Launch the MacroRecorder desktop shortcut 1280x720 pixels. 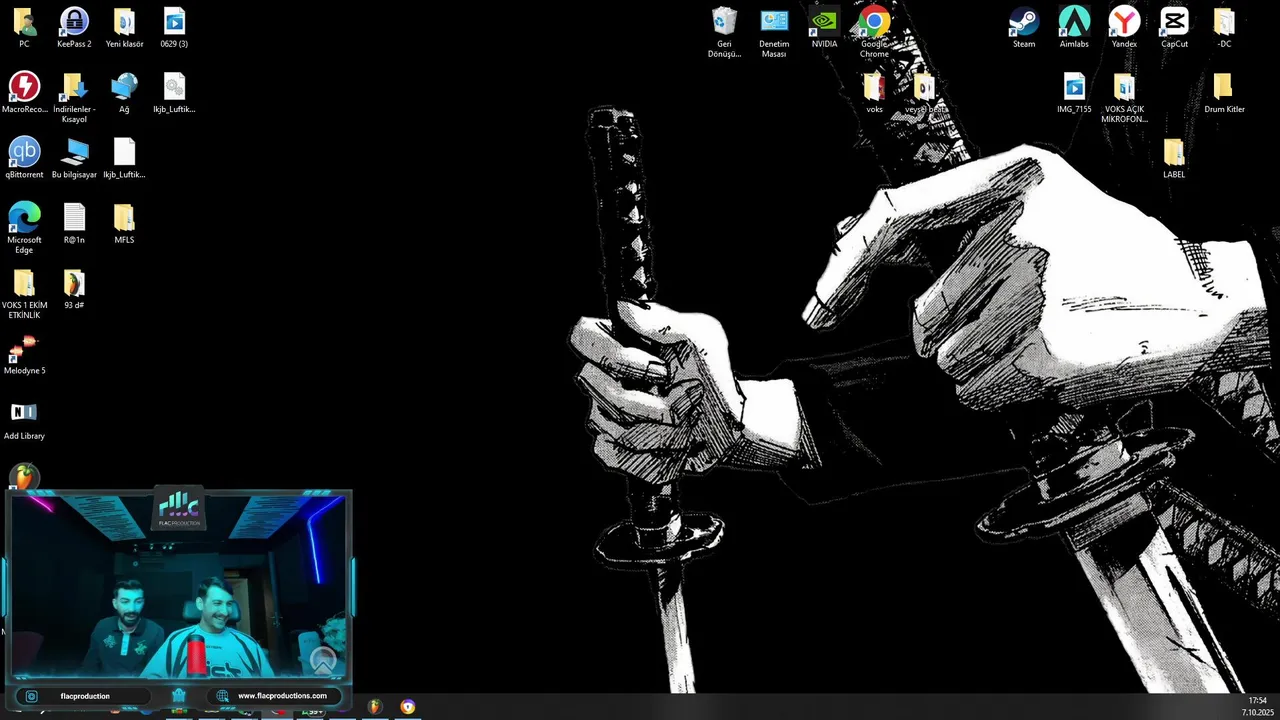(24, 92)
